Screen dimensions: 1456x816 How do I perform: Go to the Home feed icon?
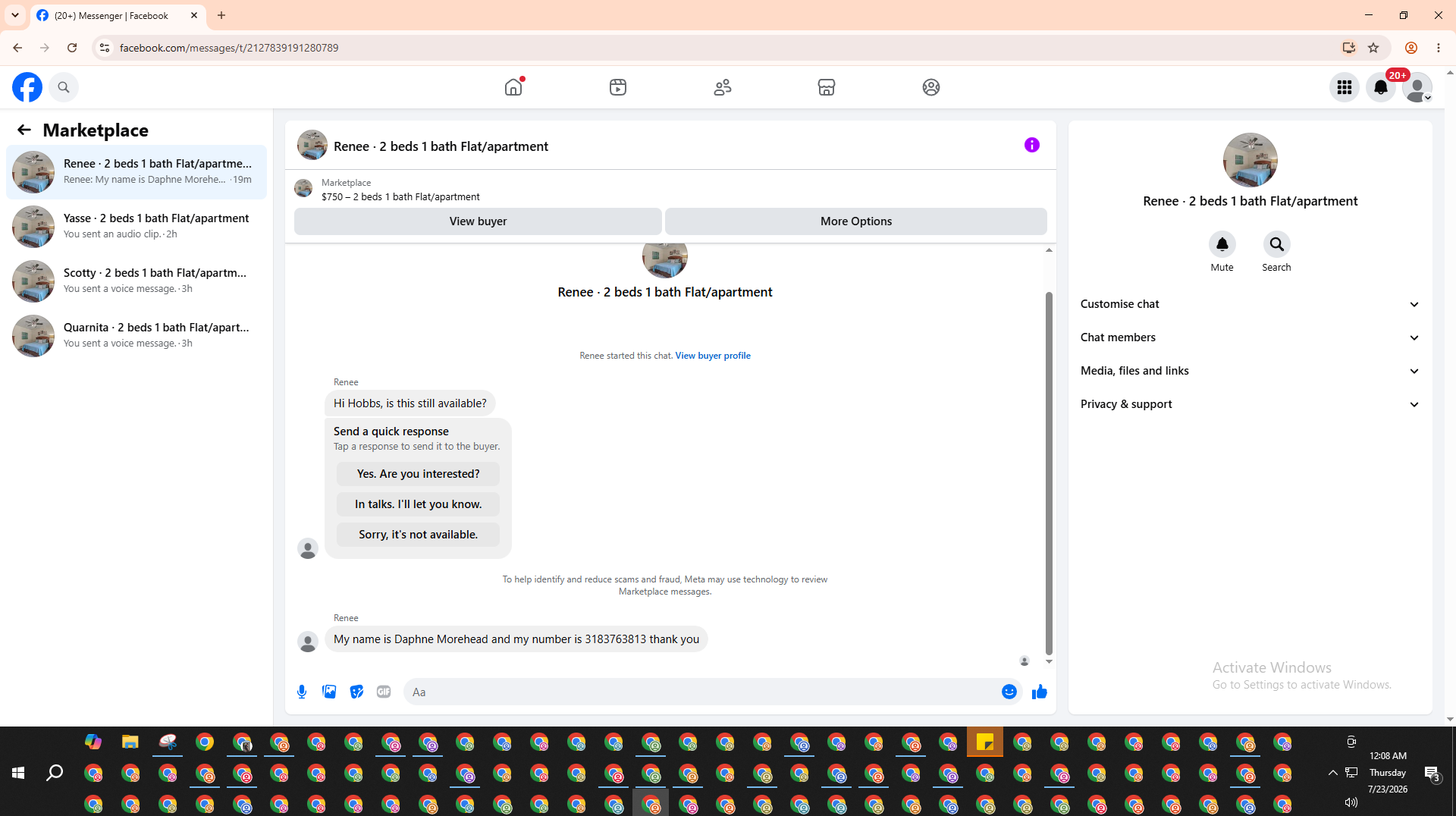[513, 87]
